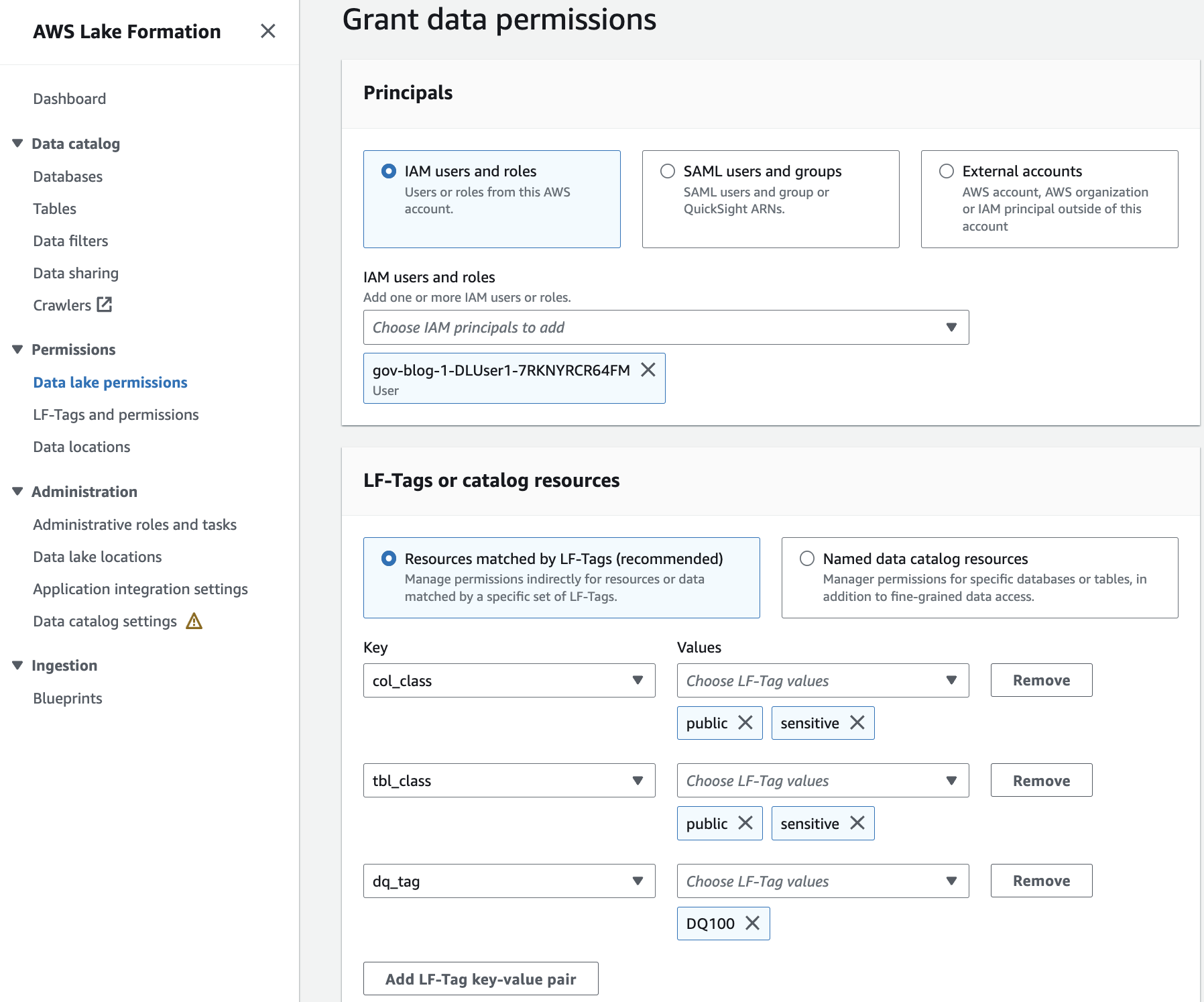Go to Databases in the sidebar
Viewport: 1204px width, 1002px height.
click(x=68, y=176)
